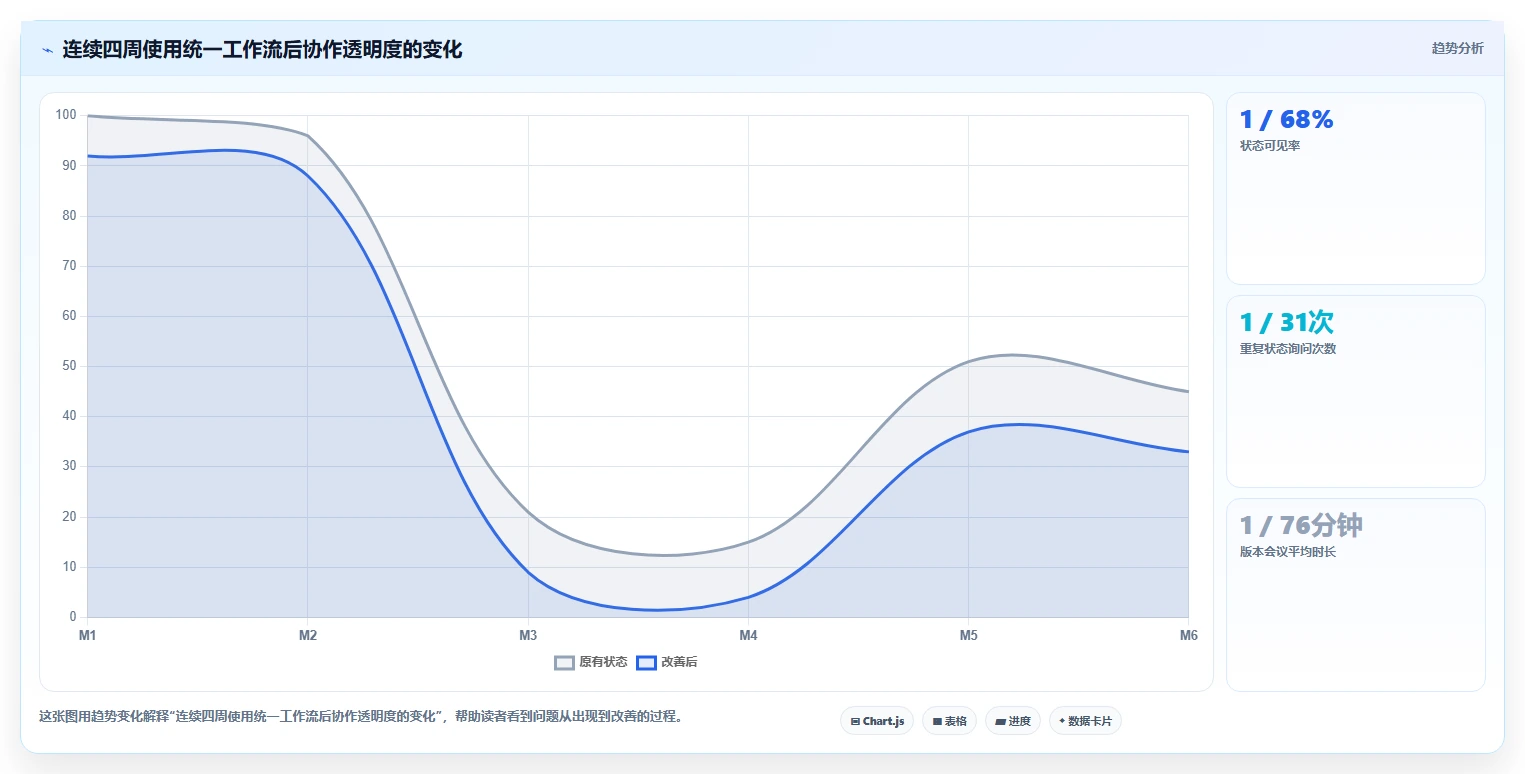This screenshot has height=774, width=1525.
Task: Select the 重复状态询问次数 stat card
Action: (1356, 392)
